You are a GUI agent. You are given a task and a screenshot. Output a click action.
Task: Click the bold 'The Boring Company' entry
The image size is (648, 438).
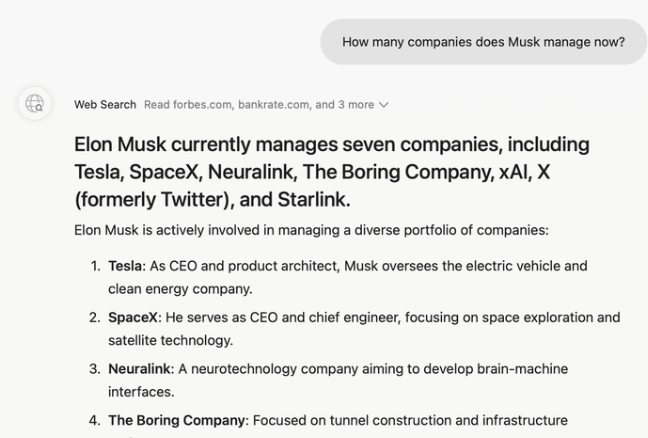[176, 420]
